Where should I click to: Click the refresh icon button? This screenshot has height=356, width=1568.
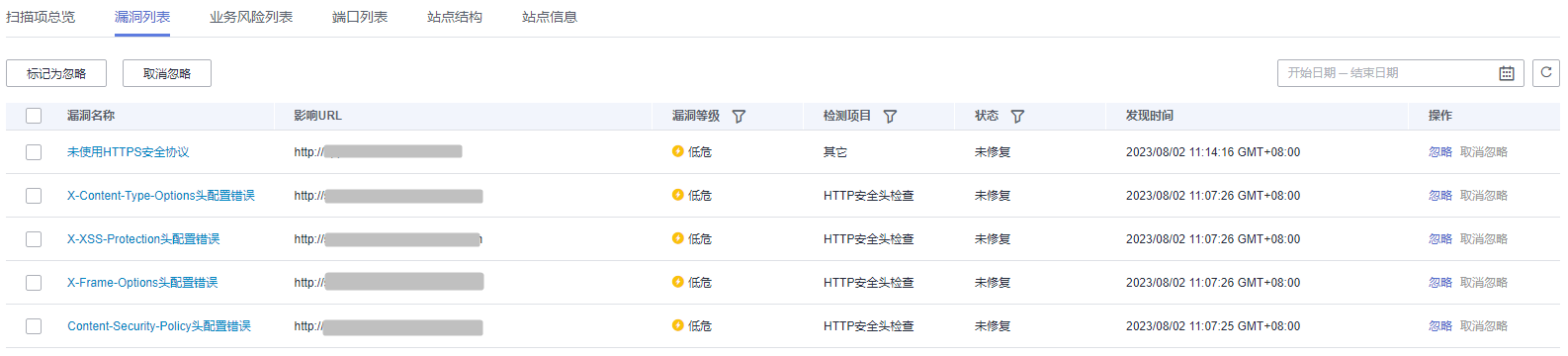coord(1546,73)
